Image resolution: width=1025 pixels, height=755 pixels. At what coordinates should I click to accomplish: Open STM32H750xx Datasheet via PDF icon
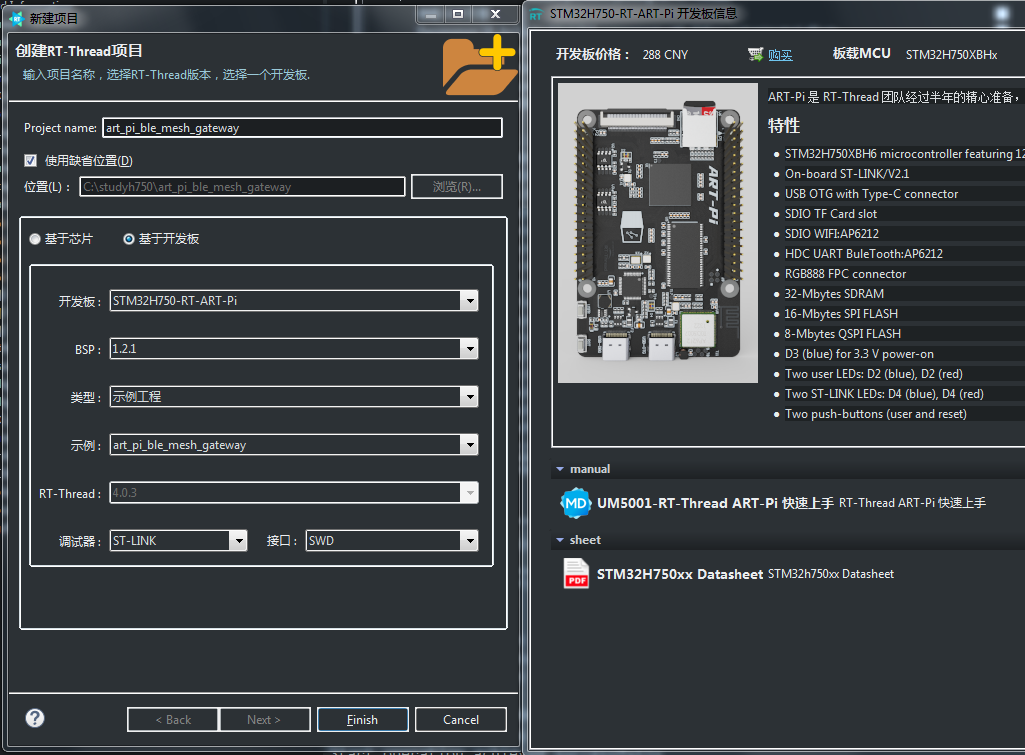click(575, 574)
